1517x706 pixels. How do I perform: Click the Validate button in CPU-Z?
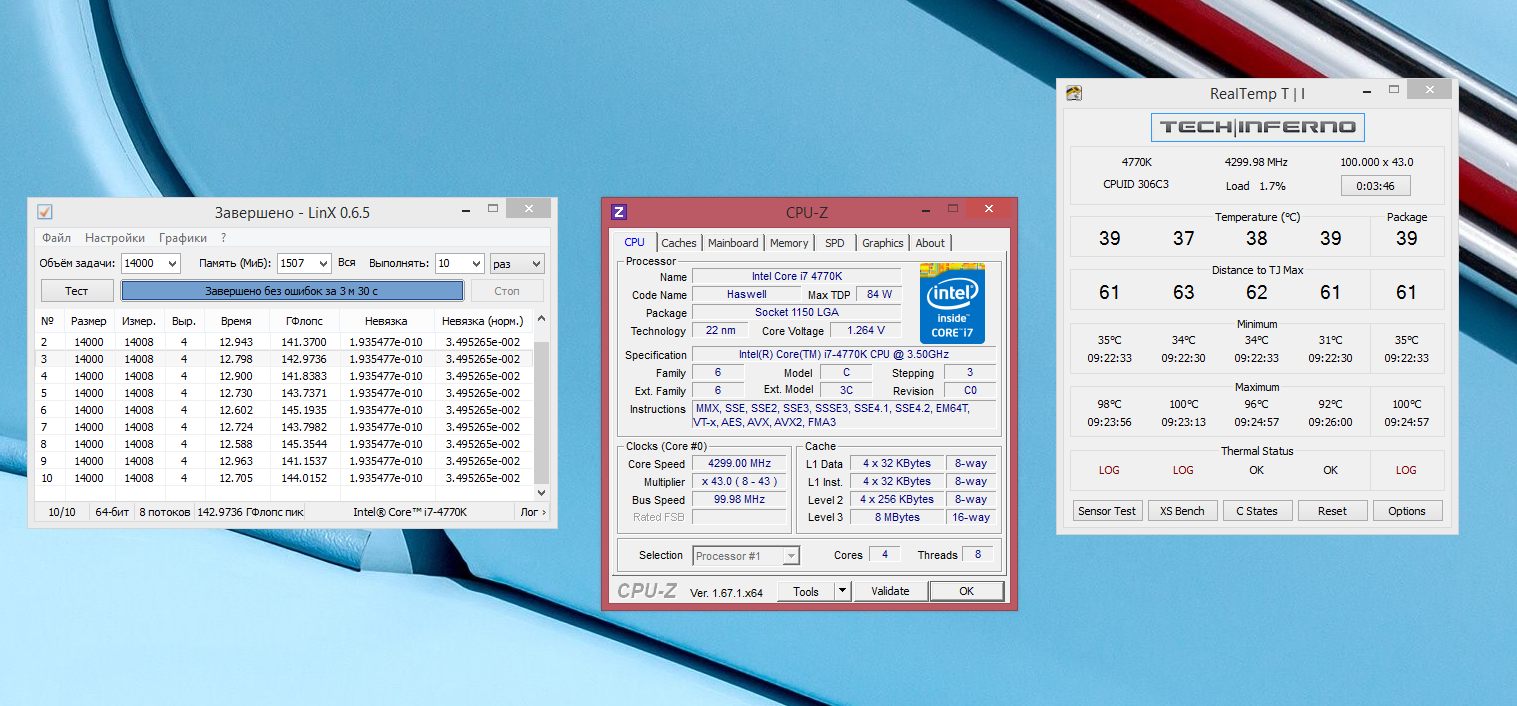(890, 591)
